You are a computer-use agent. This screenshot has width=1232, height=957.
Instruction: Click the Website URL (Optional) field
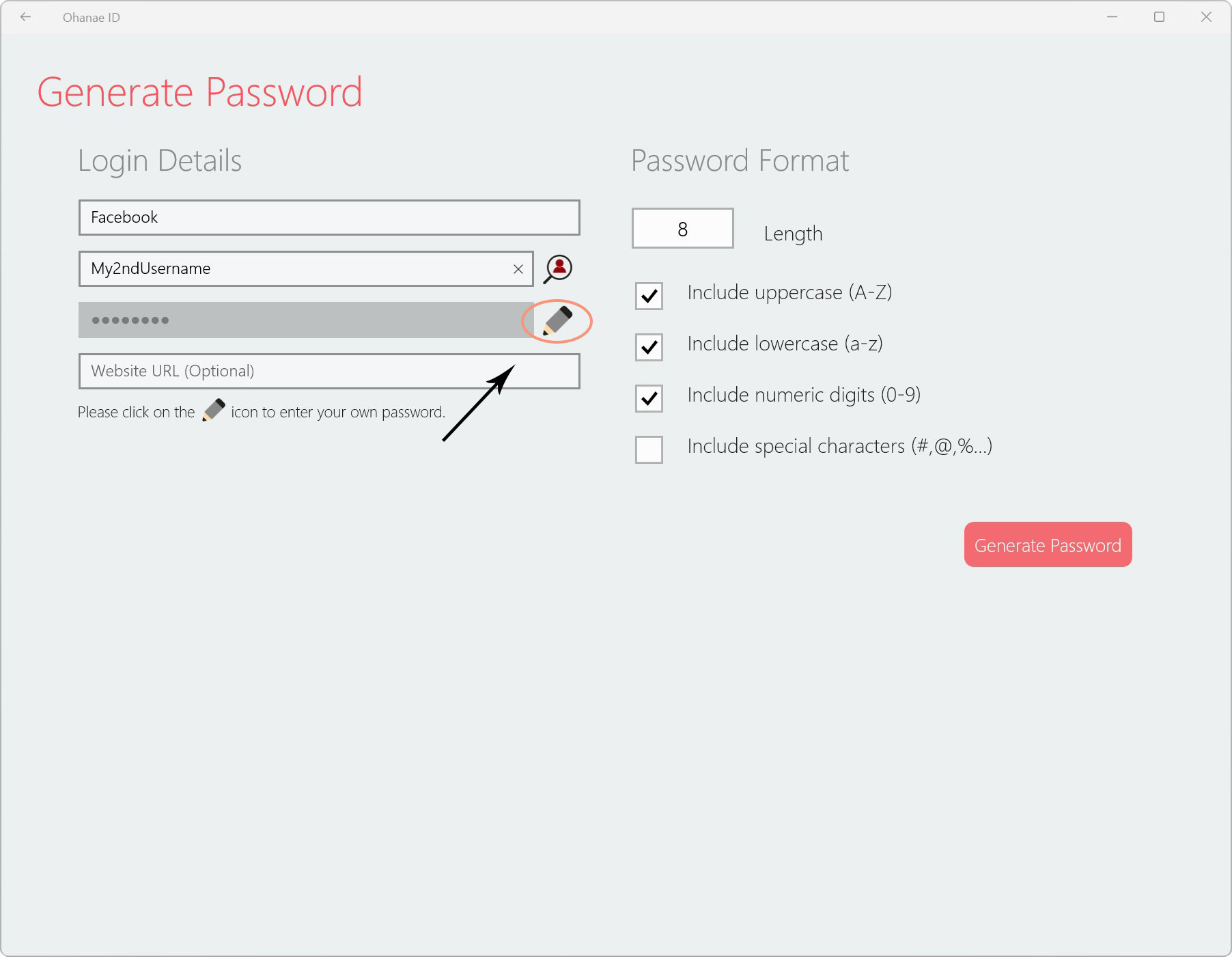329,371
